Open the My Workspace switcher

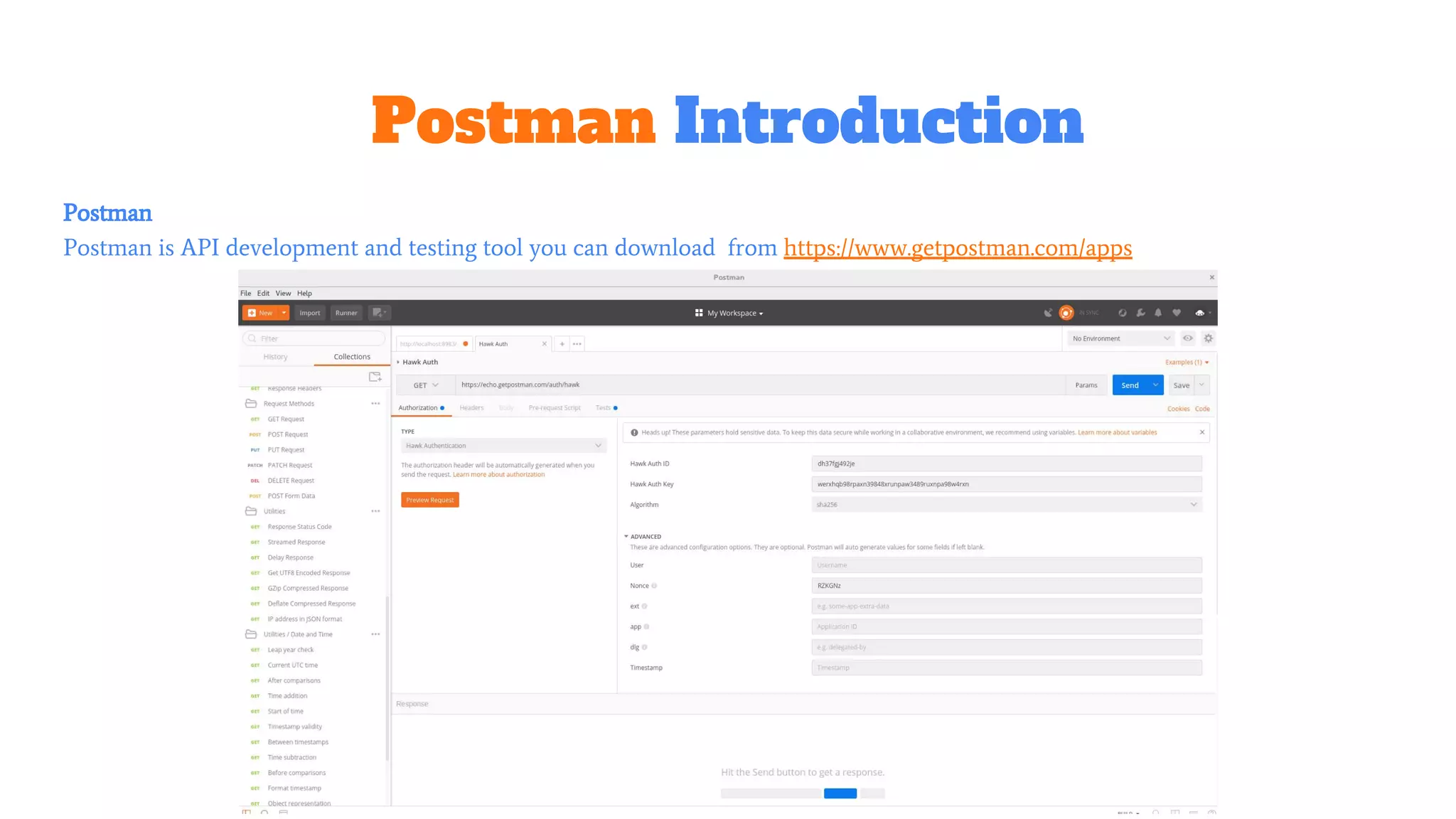pyautogui.click(x=729, y=313)
